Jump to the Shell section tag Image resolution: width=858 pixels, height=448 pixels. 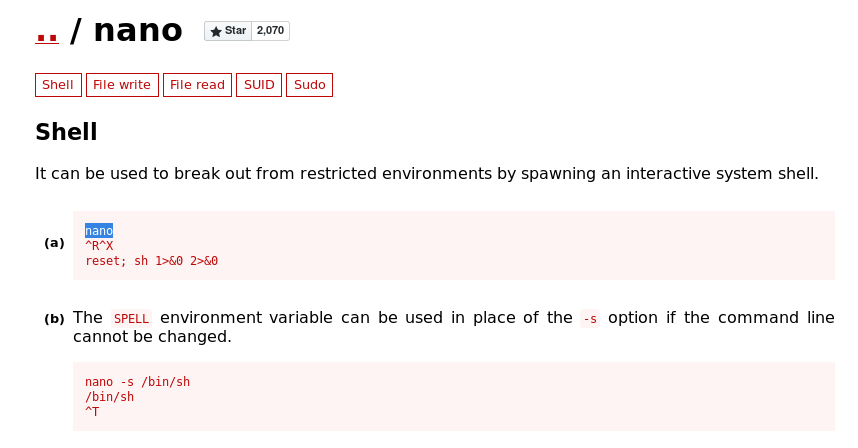pos(58,85)
